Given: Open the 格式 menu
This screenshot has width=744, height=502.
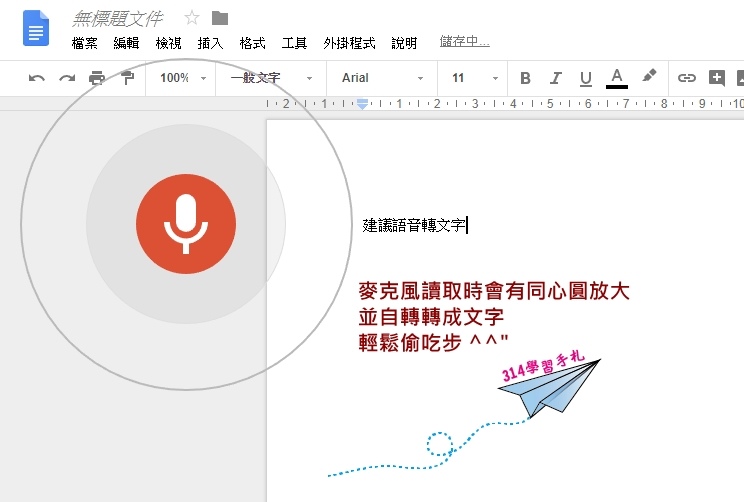Looking at the screenshot, I should [252, 43].
